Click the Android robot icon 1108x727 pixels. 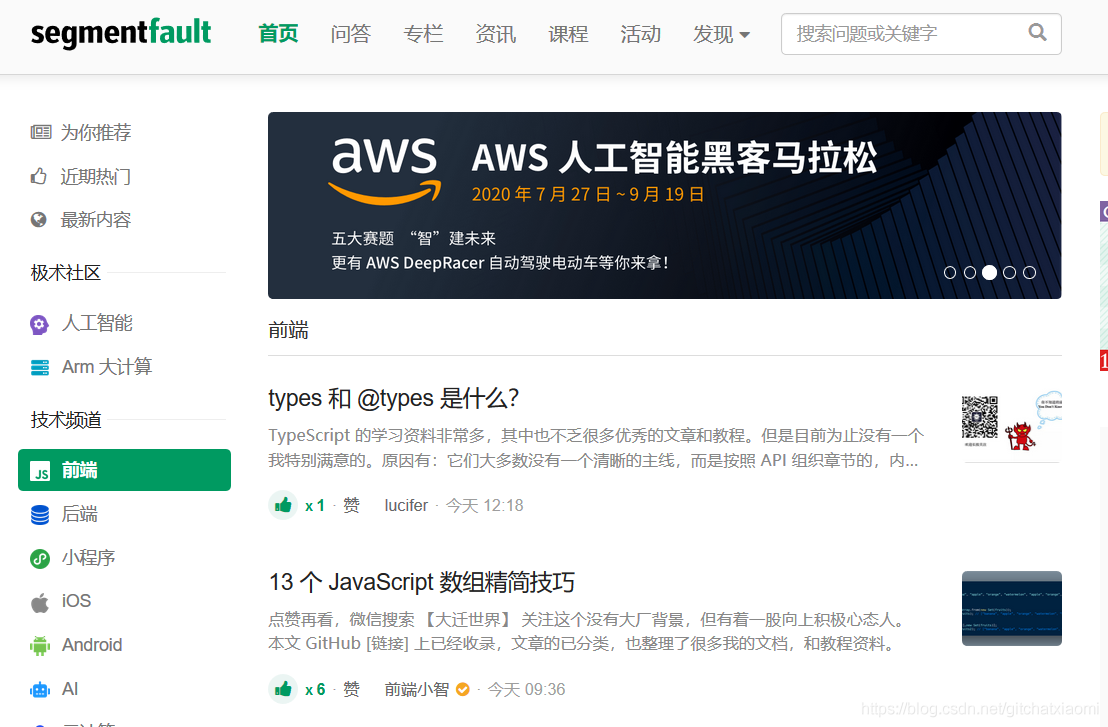point(40,646)
